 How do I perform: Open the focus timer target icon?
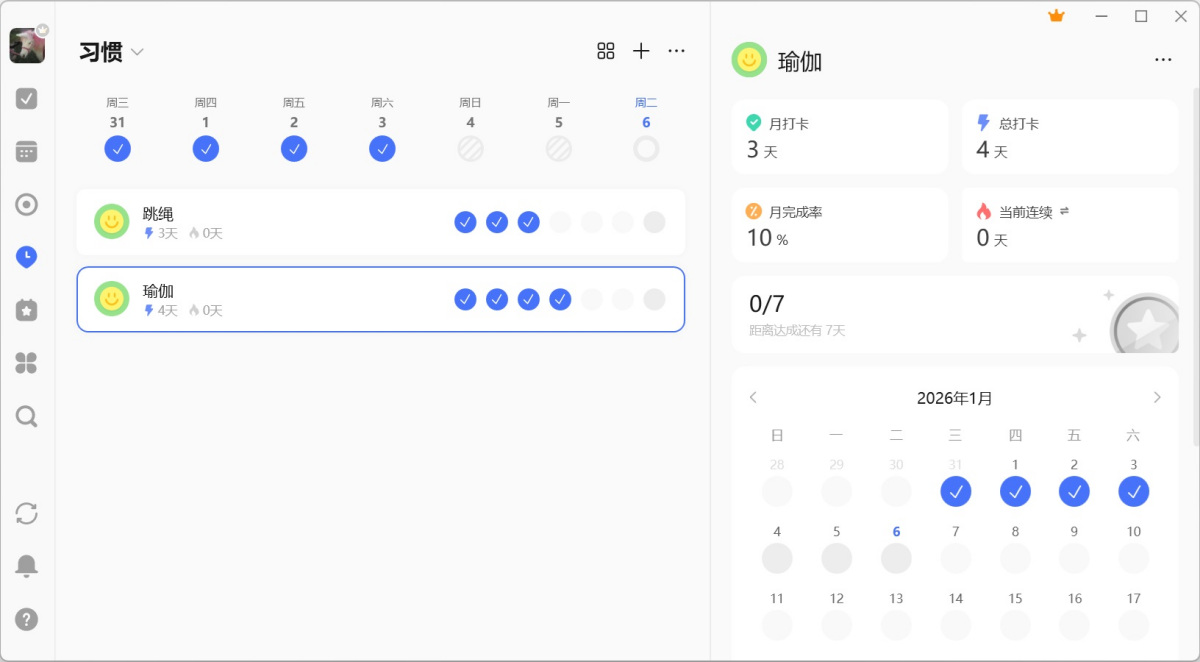click(x=27, y=205)
